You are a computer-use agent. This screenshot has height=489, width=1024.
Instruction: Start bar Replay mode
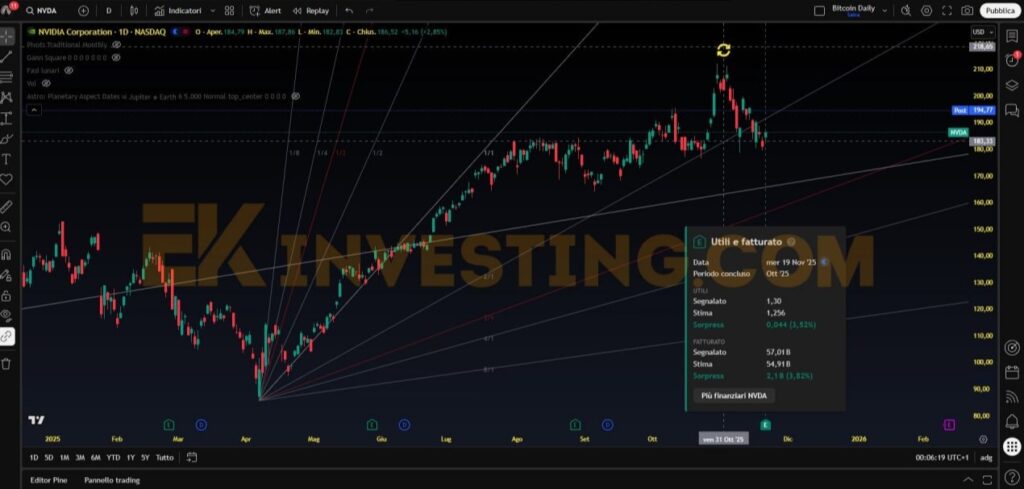click(x=311, y=10)
